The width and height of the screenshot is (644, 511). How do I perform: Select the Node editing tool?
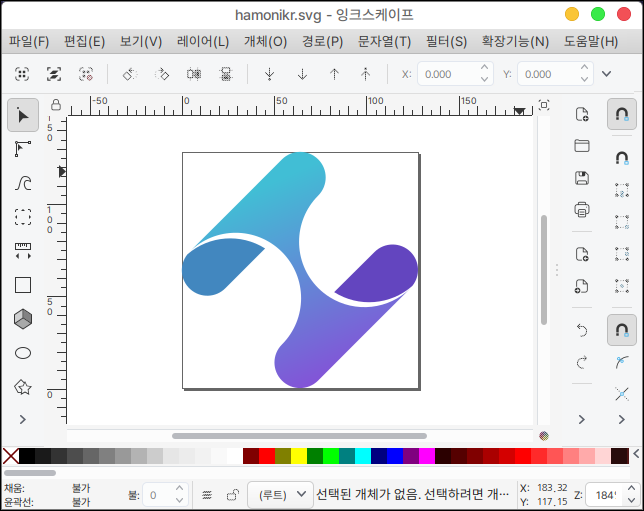click(x=22, y=149)
